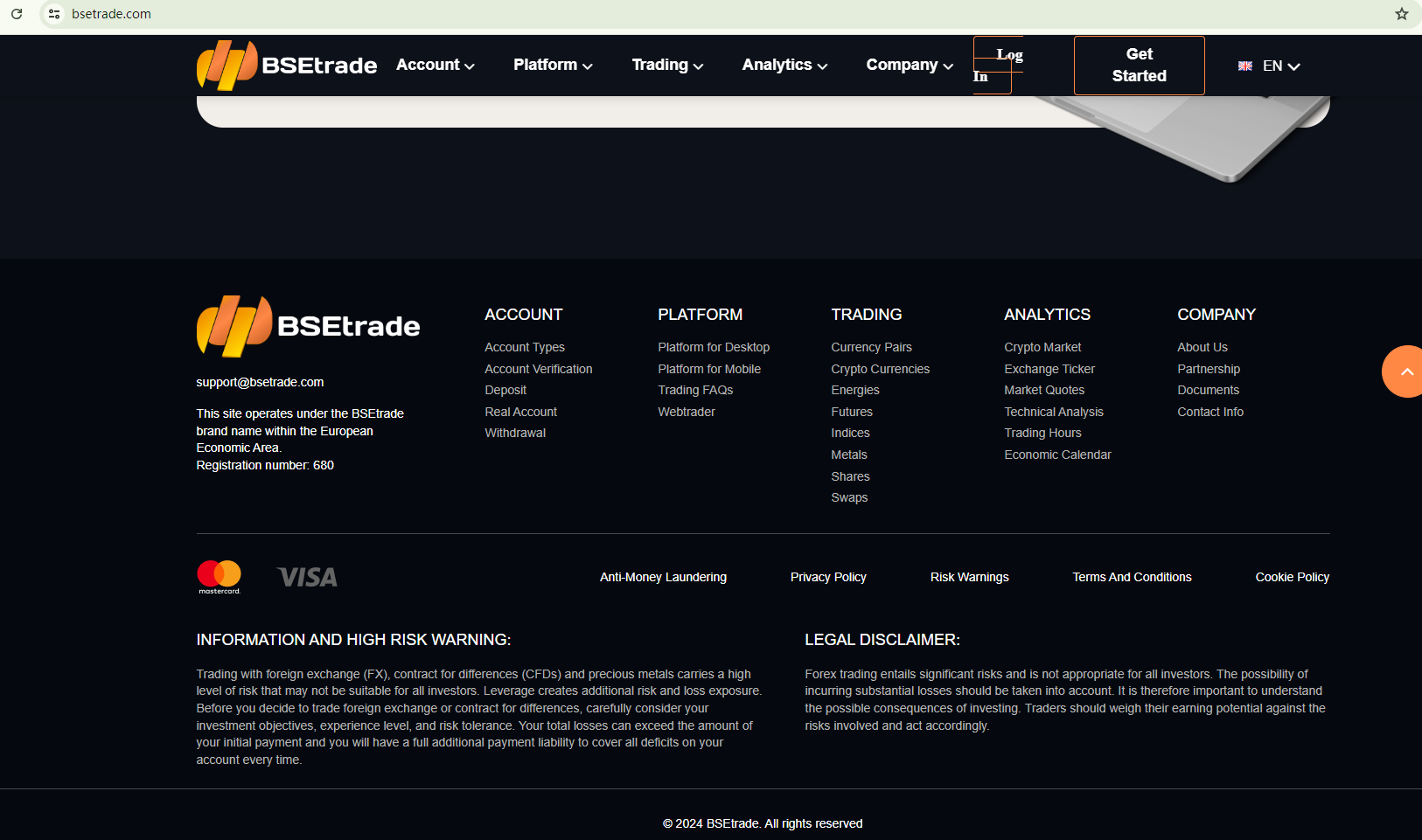This screenshot has width=1422, height=840.
Task: Click the orange scroll-to-top arrow button
Action: (1405, 371)
